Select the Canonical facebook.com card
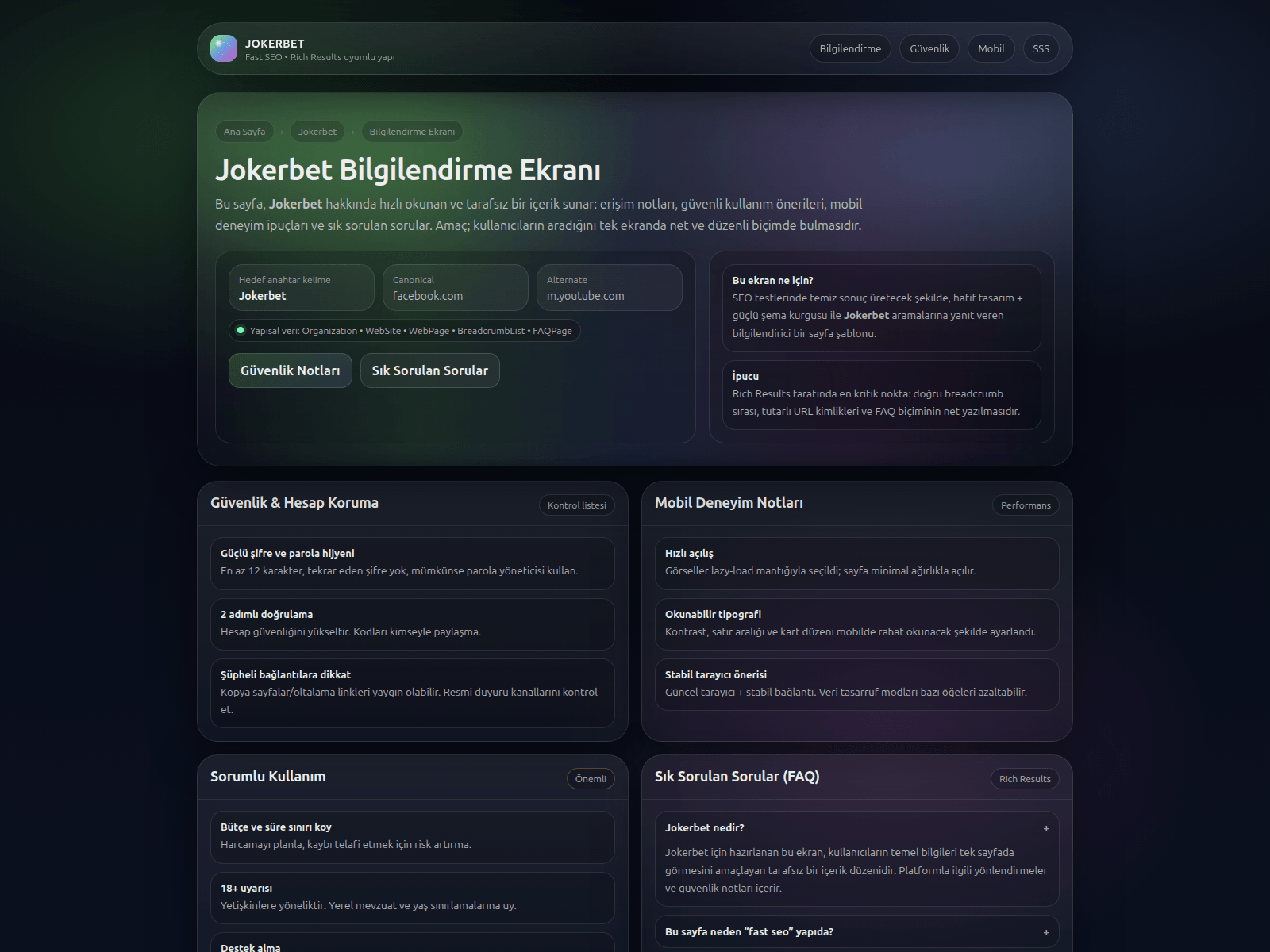 pos(456,288)
